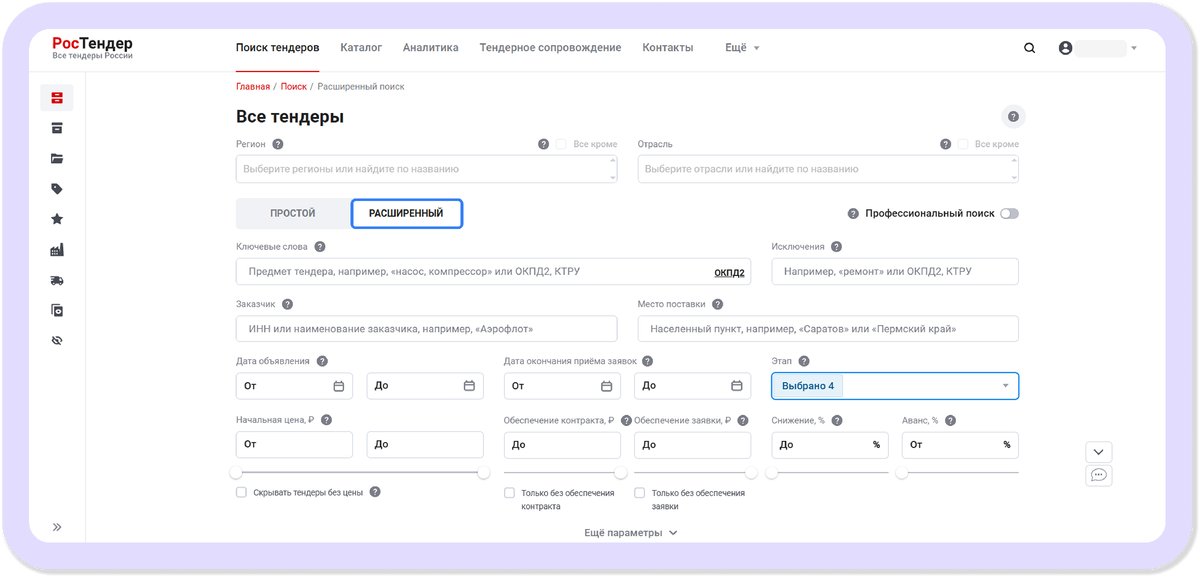This screenshot has height=577, width=1200.
Task: Click help icon next to Этап
Action: 804,361
